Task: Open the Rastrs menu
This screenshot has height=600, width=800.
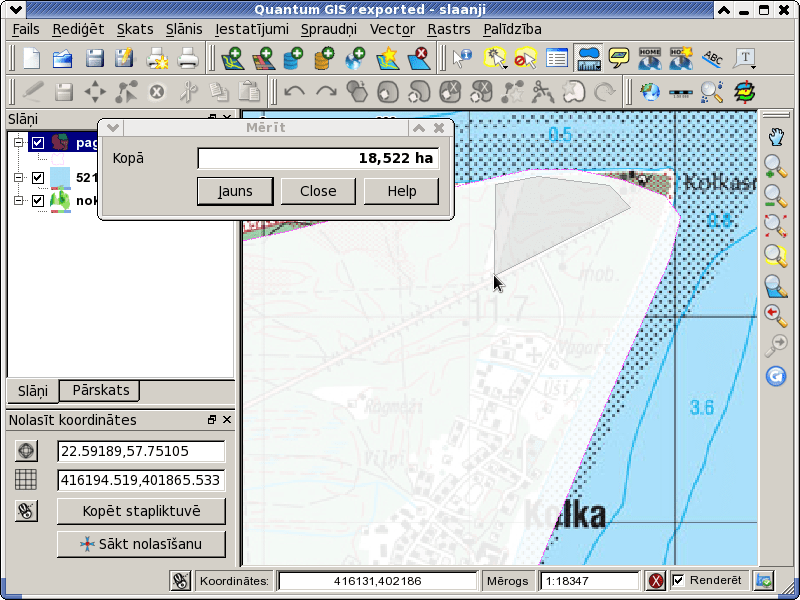Action: (448, 30)
